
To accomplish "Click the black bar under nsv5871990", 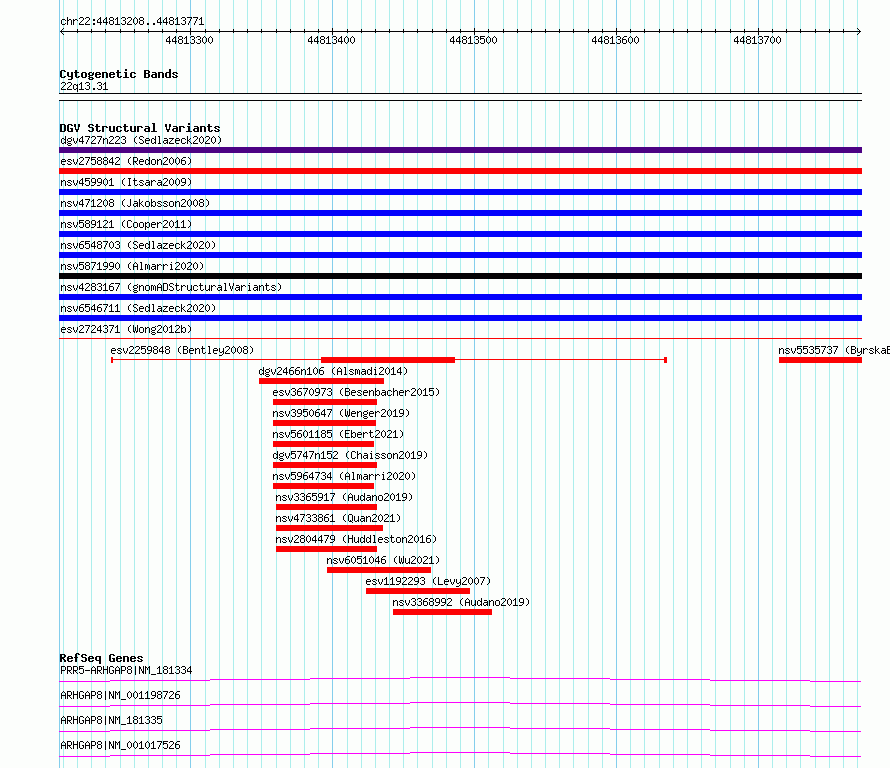I will point(460,276).
